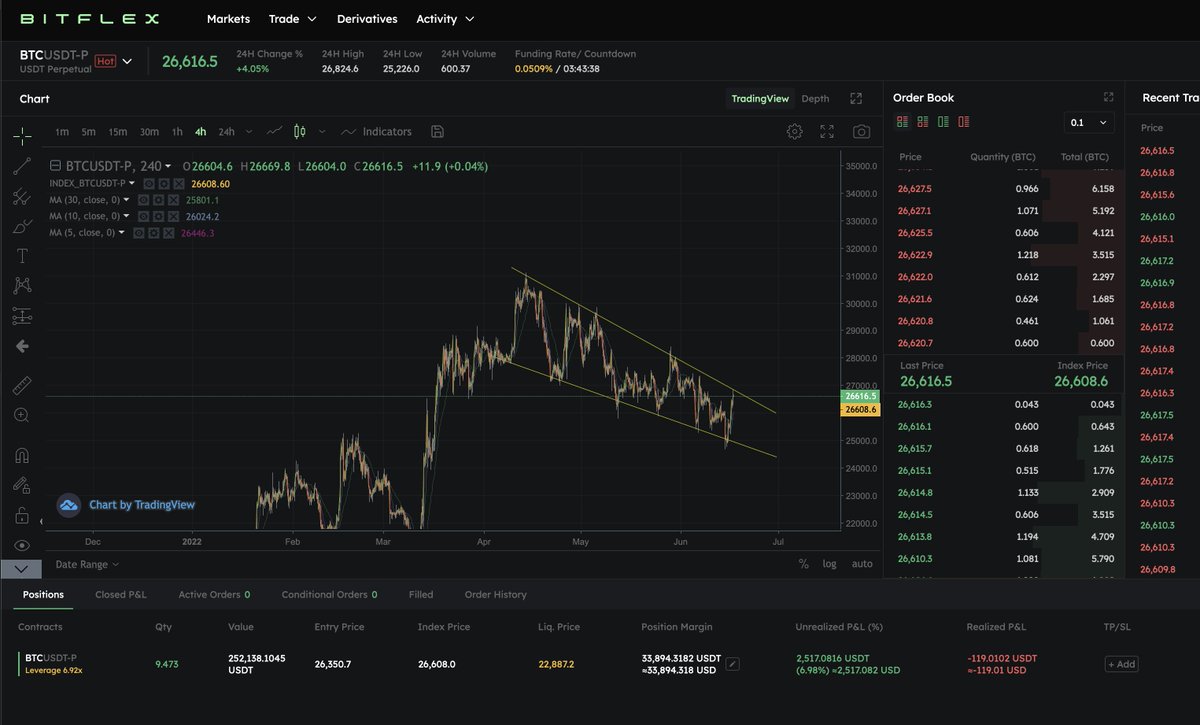Select the Text annotation tool

coord(22,256)
